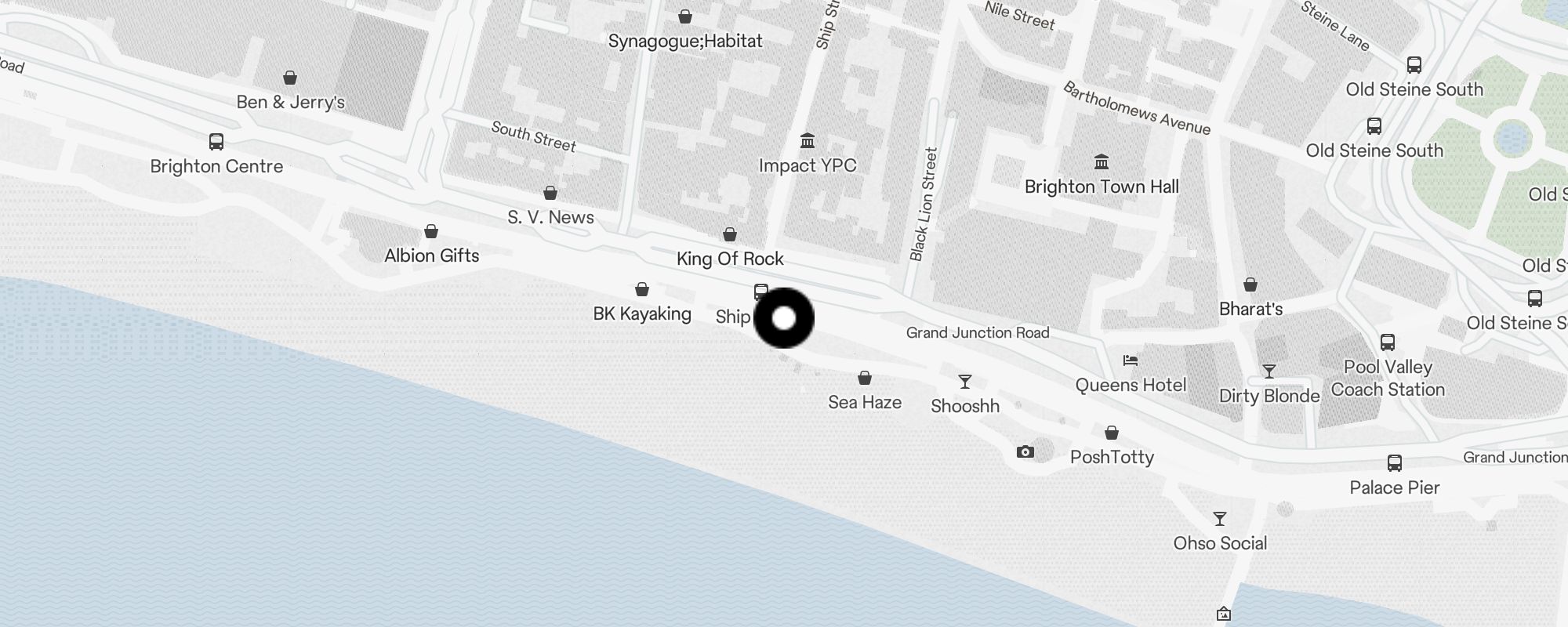Select the Queens Hotel bed icon
Screen dimensions: 1568x627
[x=1131, y=361]
